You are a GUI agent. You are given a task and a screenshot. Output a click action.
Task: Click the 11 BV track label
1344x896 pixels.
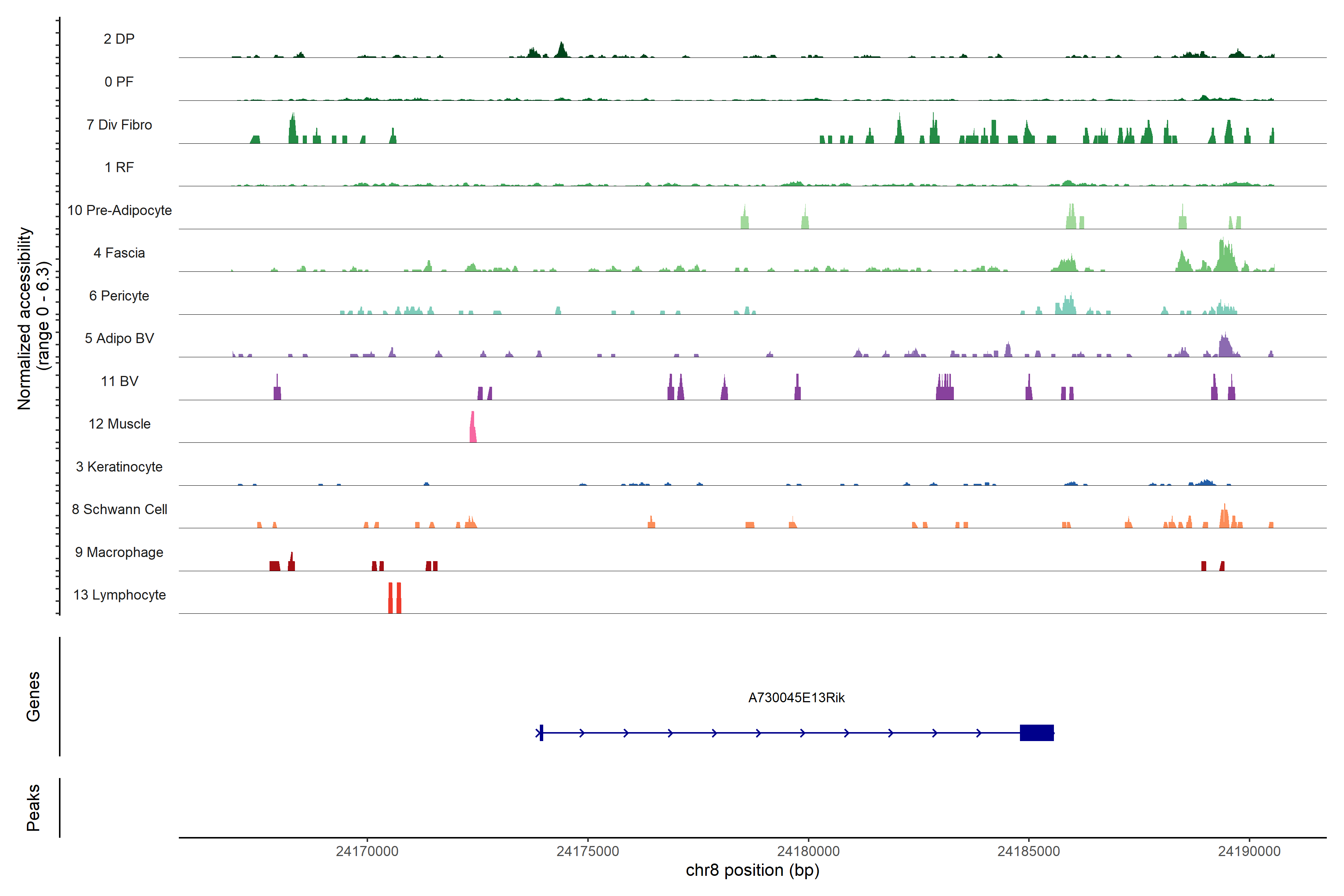pyautogui.click(x=119, y=381)
